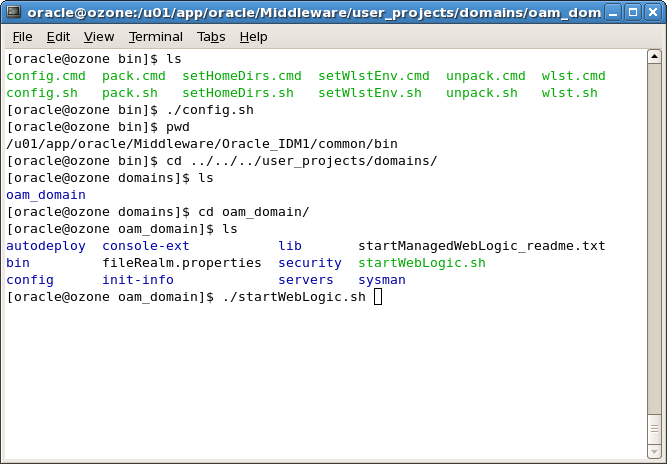Click the scrollbar up arrow
The width and height of the screenshot is (667, 464).
pyautogui.click(x=654, y=57)
